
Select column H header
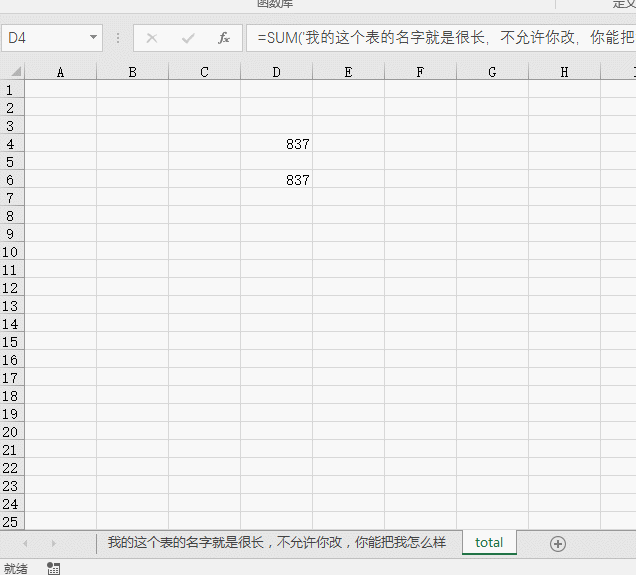point(565,72)
